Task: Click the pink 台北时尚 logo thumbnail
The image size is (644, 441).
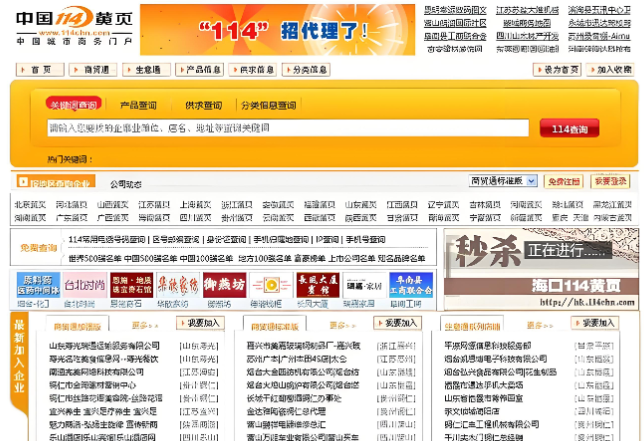Action: (85, 285)
